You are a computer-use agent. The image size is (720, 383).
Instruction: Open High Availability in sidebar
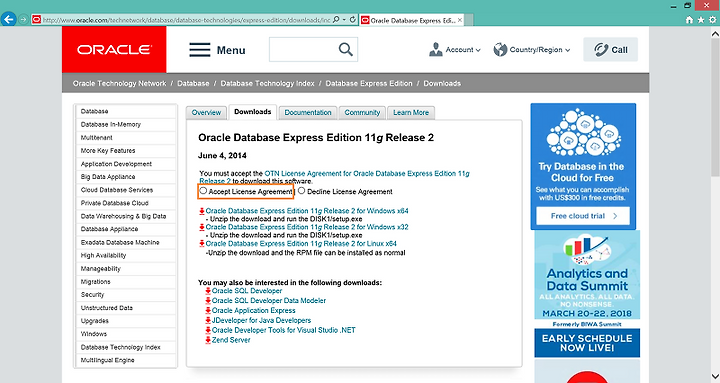point(103,255)
